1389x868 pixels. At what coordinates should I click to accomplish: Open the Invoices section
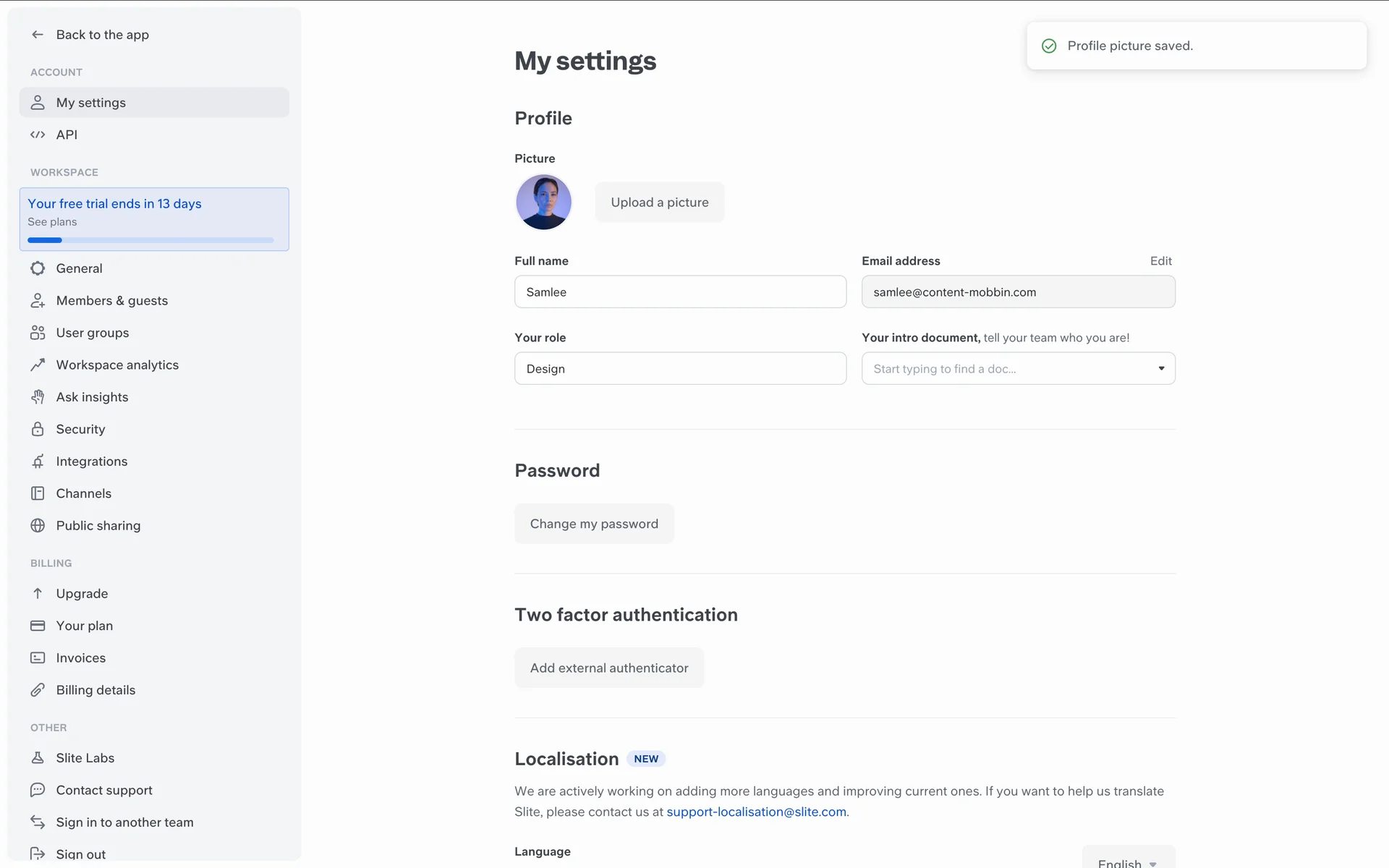coord(80,658)
